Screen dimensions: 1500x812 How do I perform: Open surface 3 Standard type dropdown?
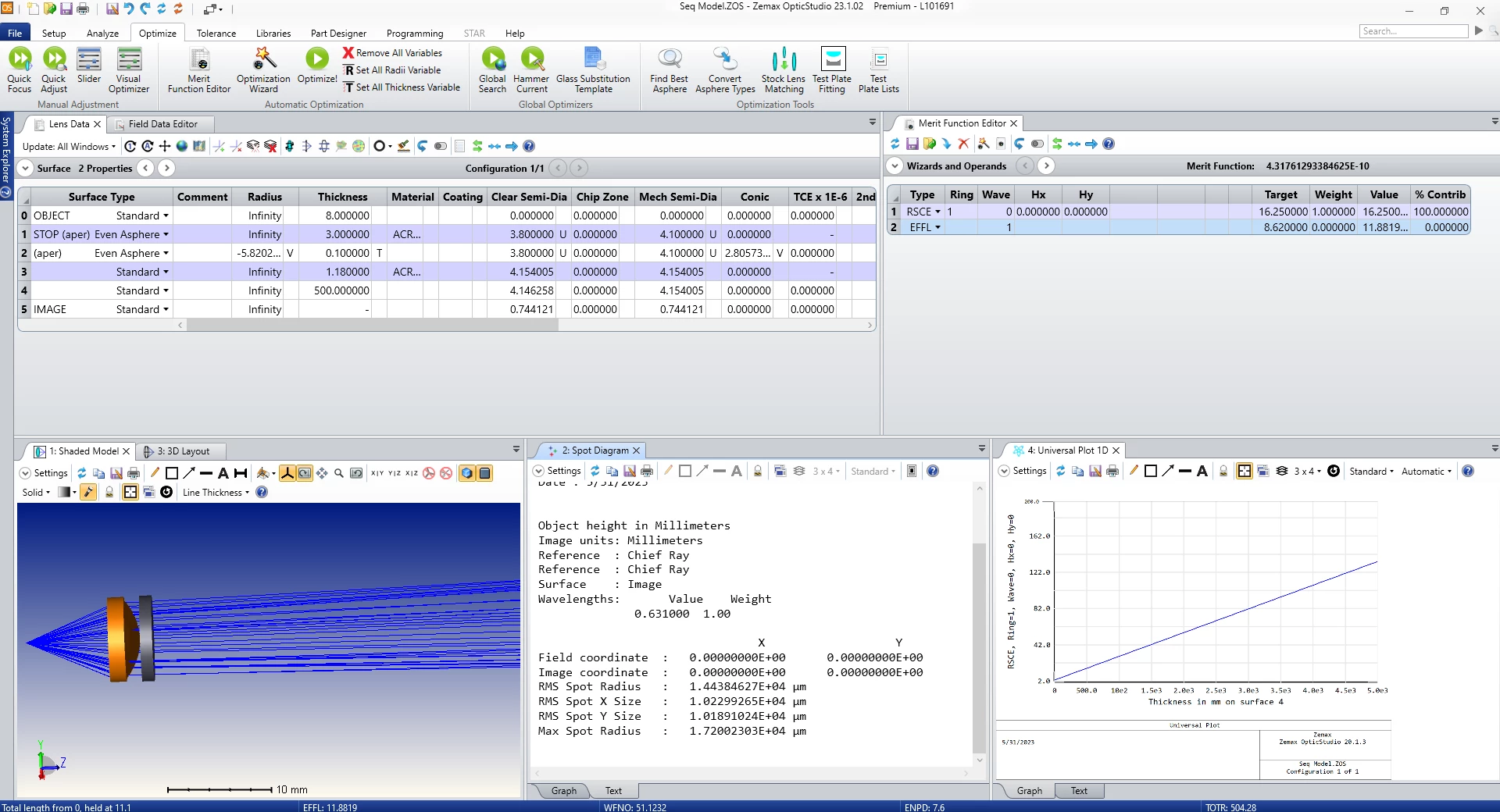point(166,272)
